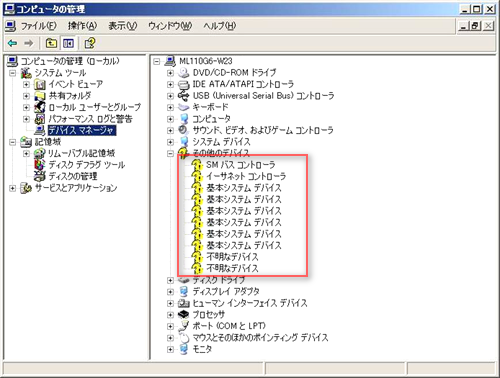The width and height of the screenshot is (500, 378).
Task: Click the USB コントローラ icon
Action: (184, 96)
